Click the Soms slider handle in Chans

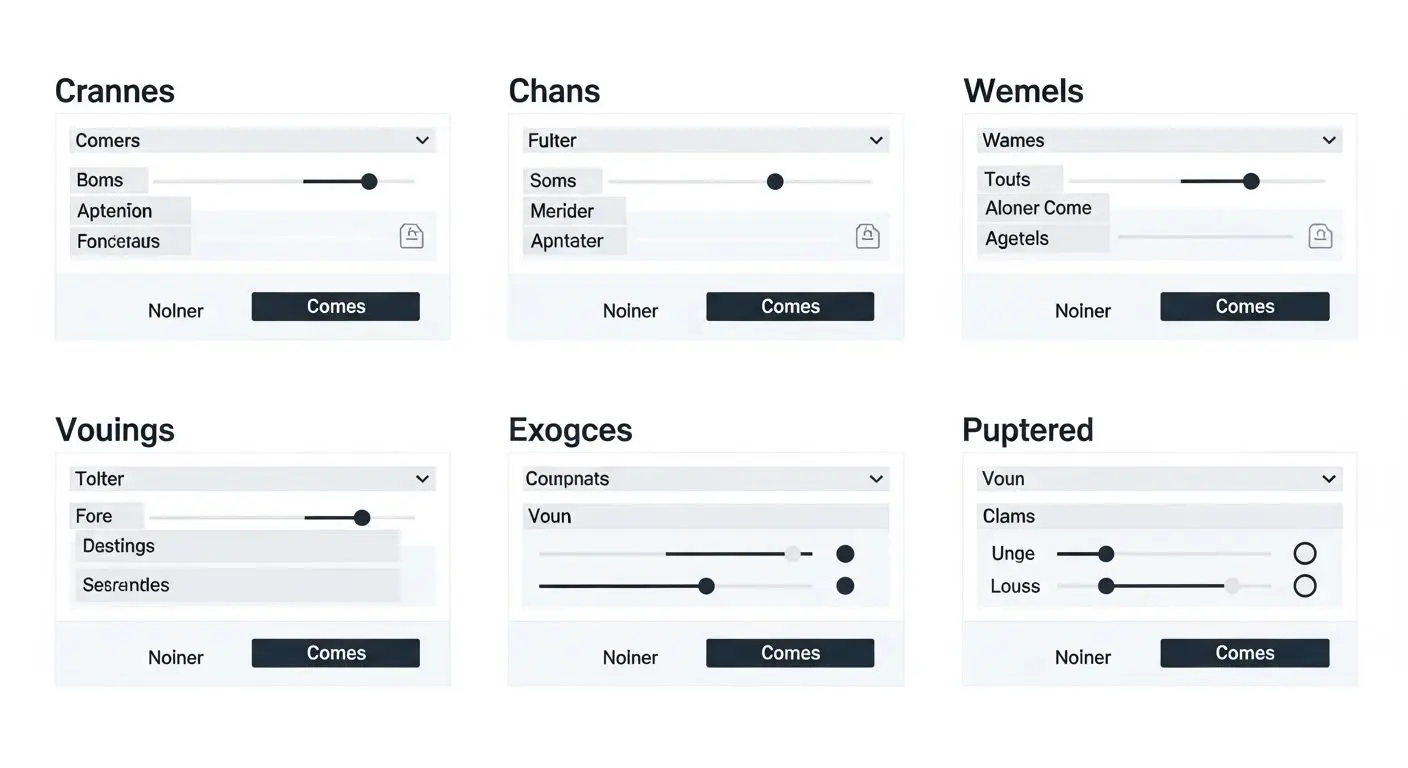(x=775, y=181)
